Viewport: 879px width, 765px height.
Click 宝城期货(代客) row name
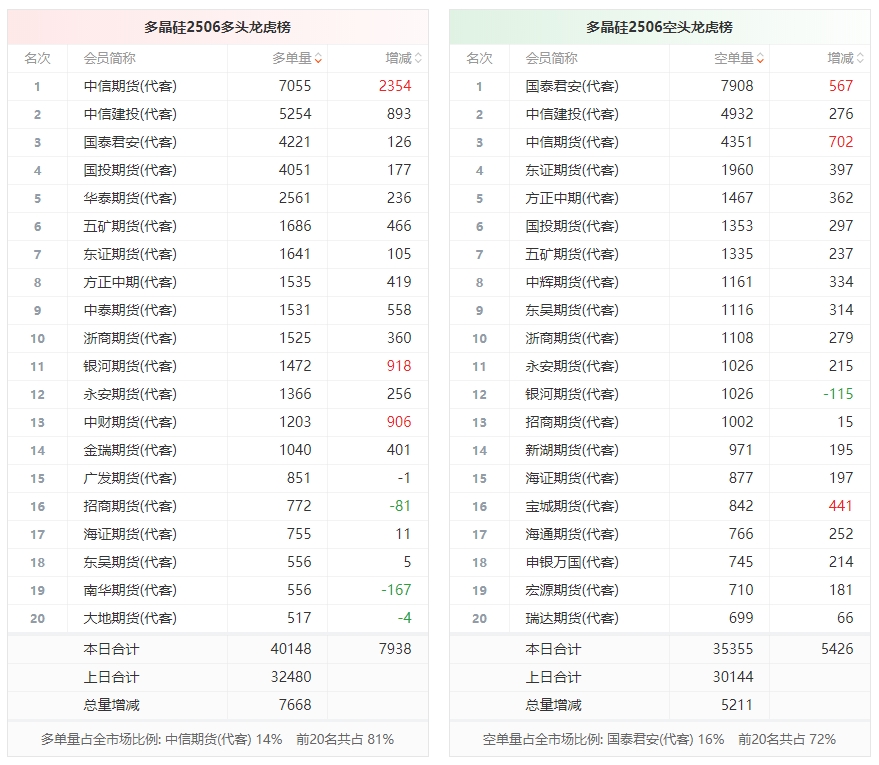pyautogui.click(x=572, y=507)
